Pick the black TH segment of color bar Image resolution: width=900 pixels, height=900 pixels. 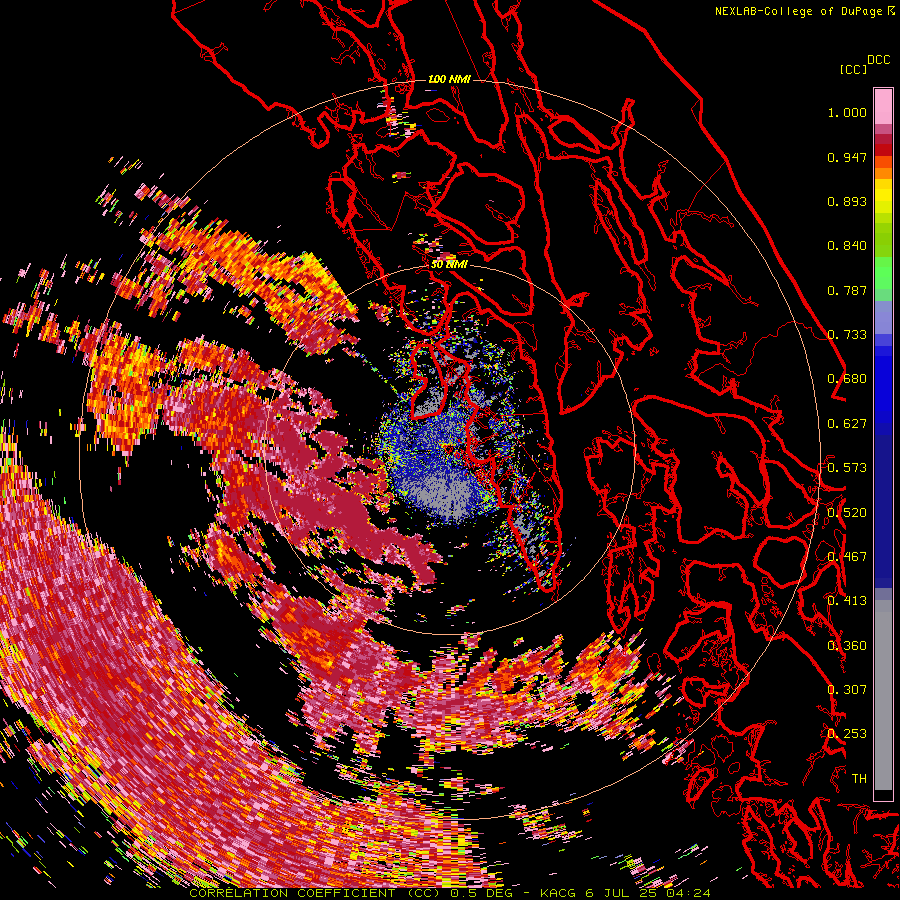coord(883,795)
